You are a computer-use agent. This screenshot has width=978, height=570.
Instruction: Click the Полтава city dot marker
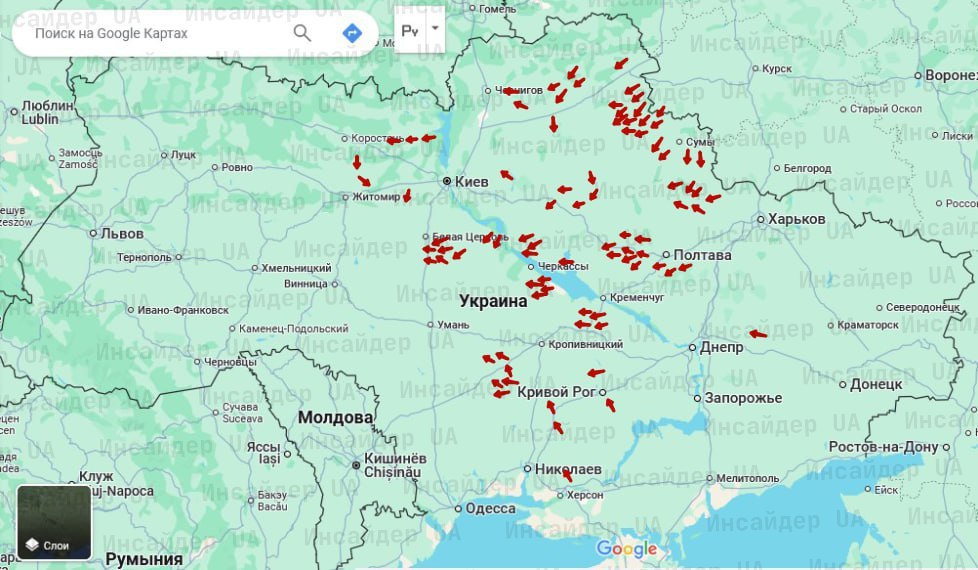(666, 255)
